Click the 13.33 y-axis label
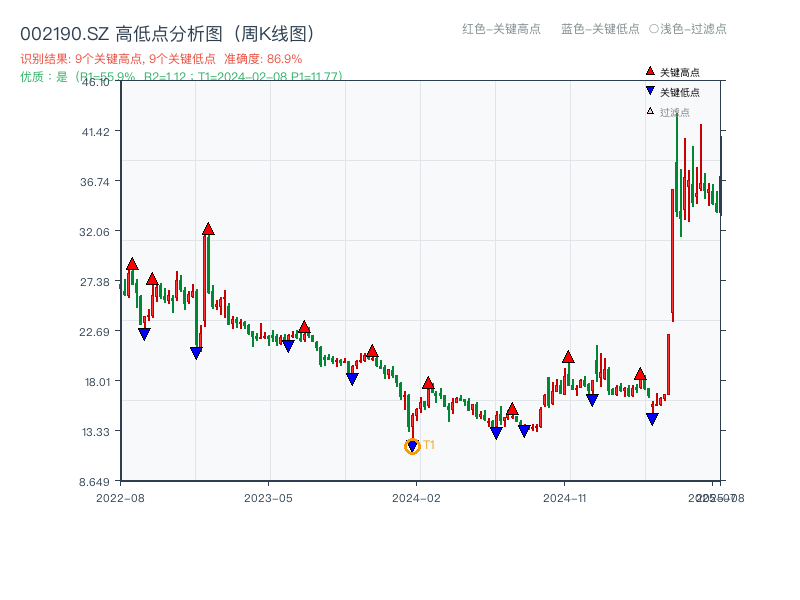Viewport: 800px width, 600px height. pyautogui.click(x=95, y=432)
